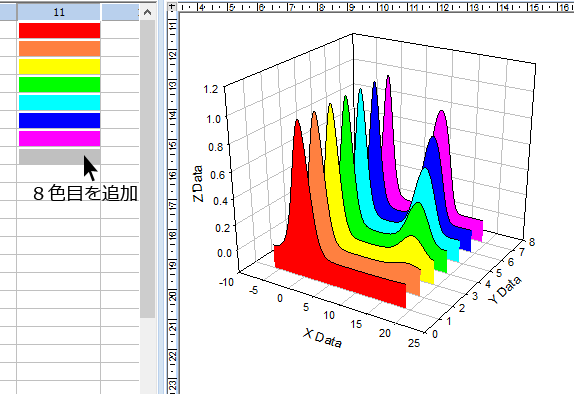Click the Y axis tick label 1
Screen dimensions: 574x394
coord(449,321)
